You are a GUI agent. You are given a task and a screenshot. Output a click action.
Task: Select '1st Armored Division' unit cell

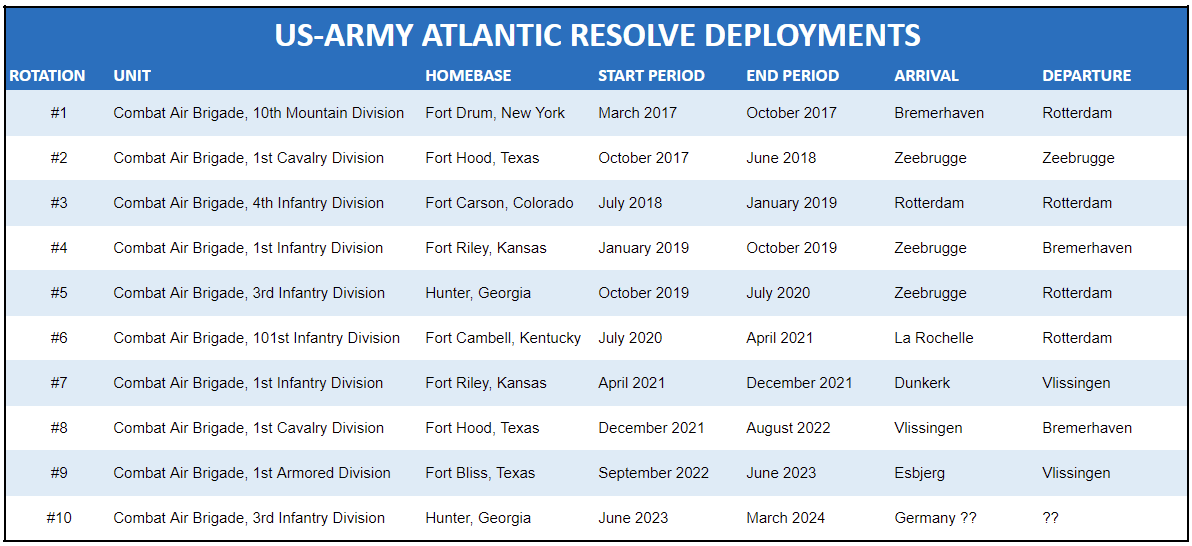coord(252,473)
